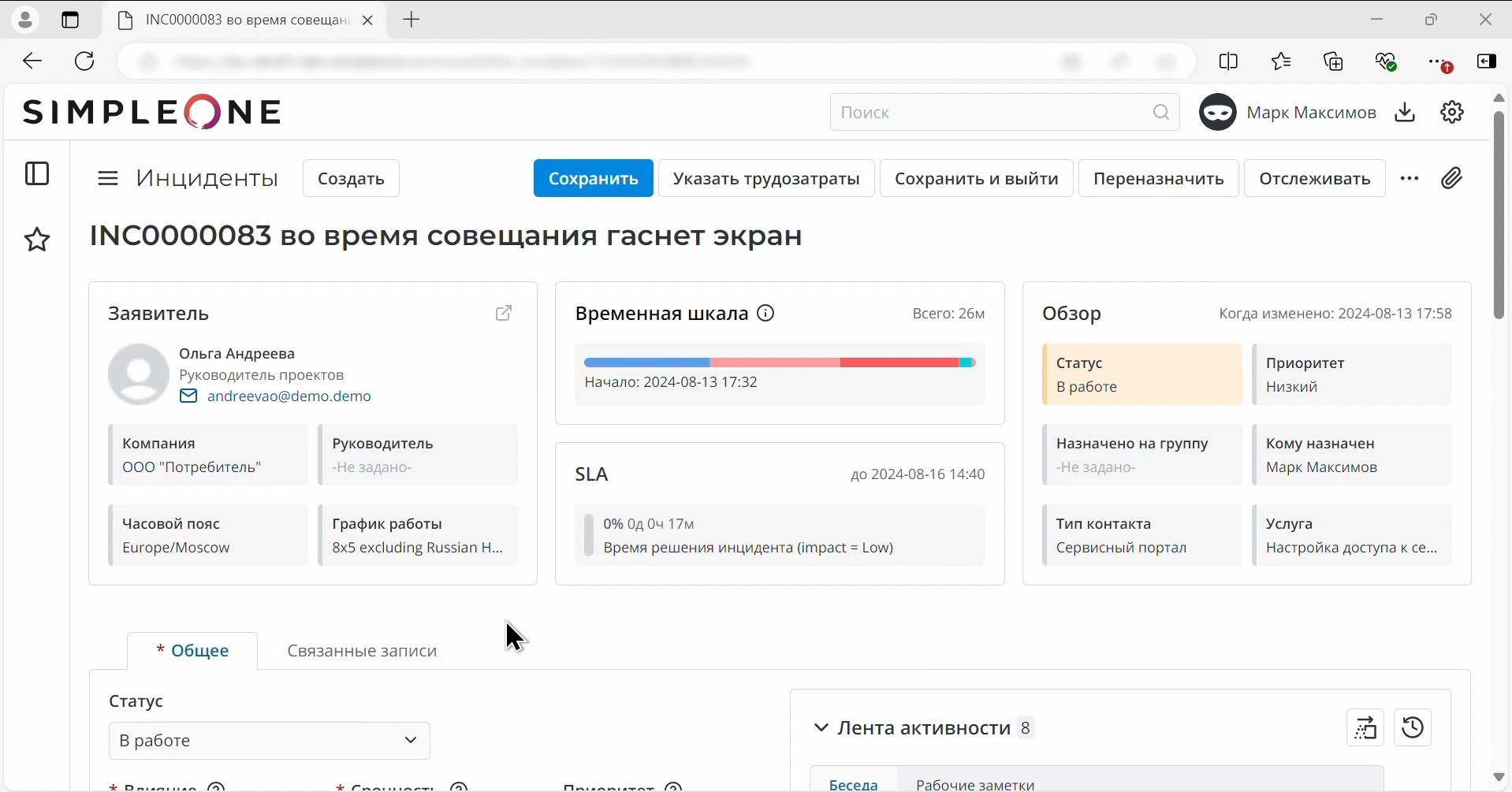
Task: Open the Общее tab
Action: [x=192, y=650]
